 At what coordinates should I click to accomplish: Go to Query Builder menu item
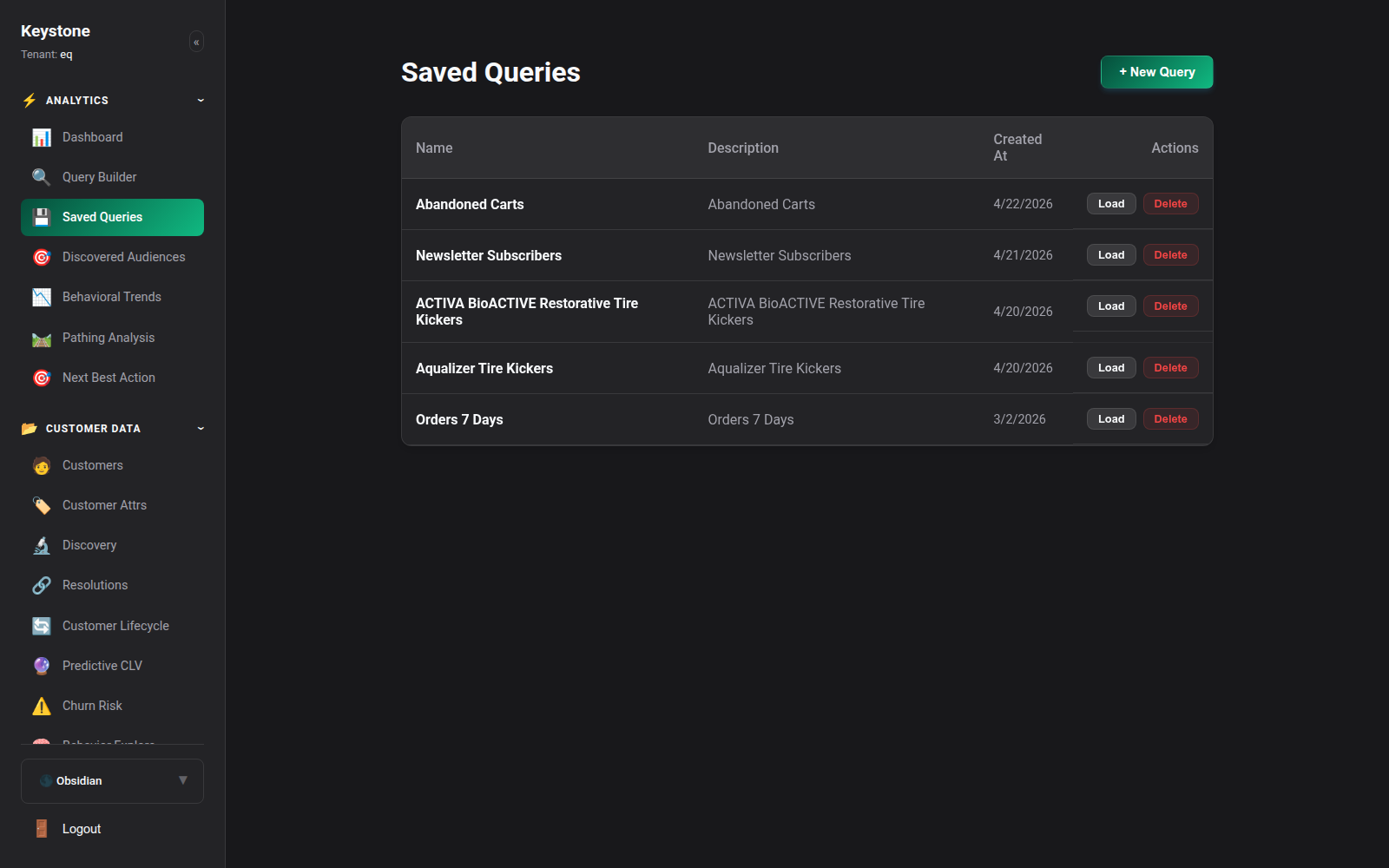pyautogui.click(x=112, y=177)
